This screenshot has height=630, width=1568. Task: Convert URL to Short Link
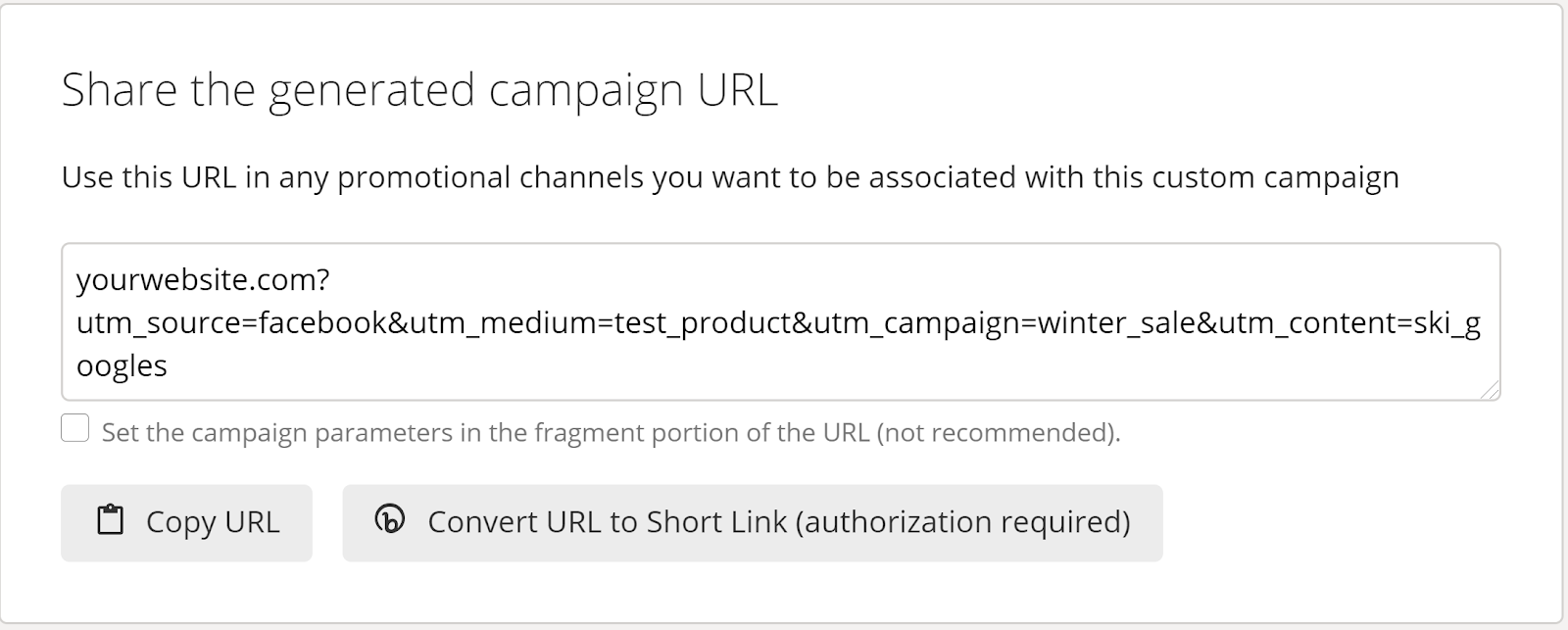coord(752,523)
